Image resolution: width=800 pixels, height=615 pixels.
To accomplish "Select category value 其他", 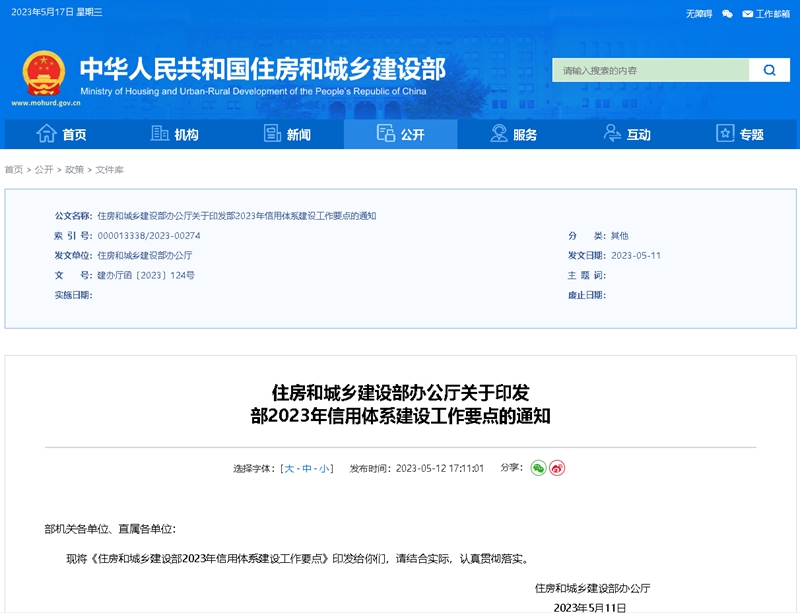I will pos(619,236).
